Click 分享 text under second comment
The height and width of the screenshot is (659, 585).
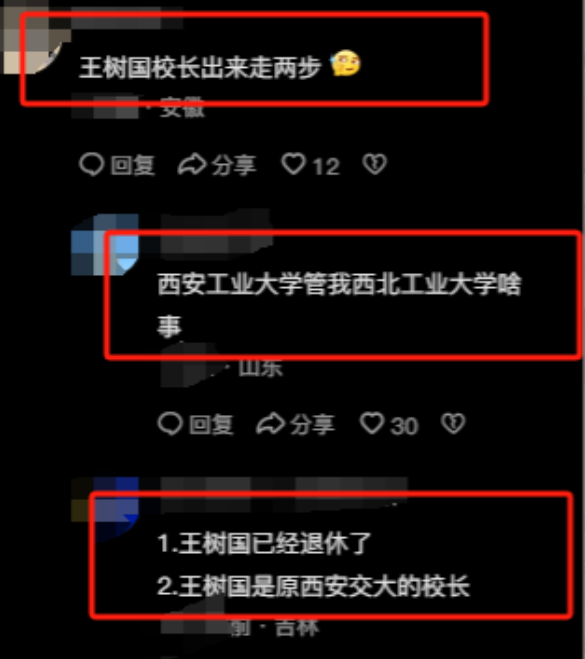click(312, 424)
